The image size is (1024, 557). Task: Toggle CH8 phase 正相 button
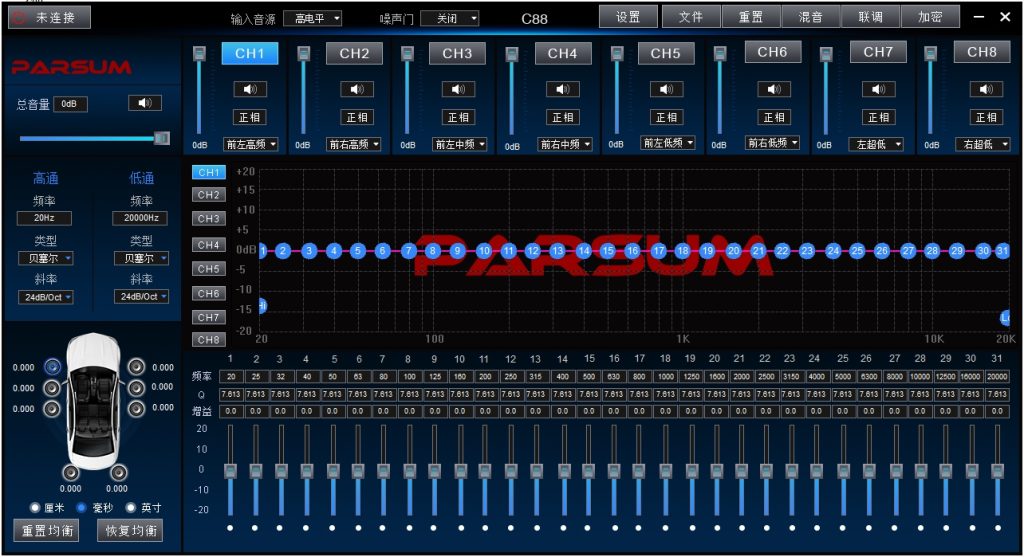pyautogui.click(x=985, y=117)
